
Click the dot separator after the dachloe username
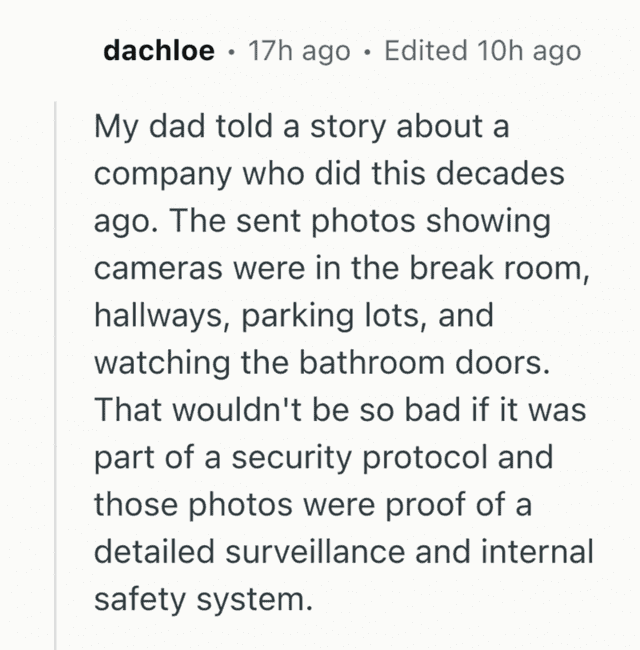231,51
